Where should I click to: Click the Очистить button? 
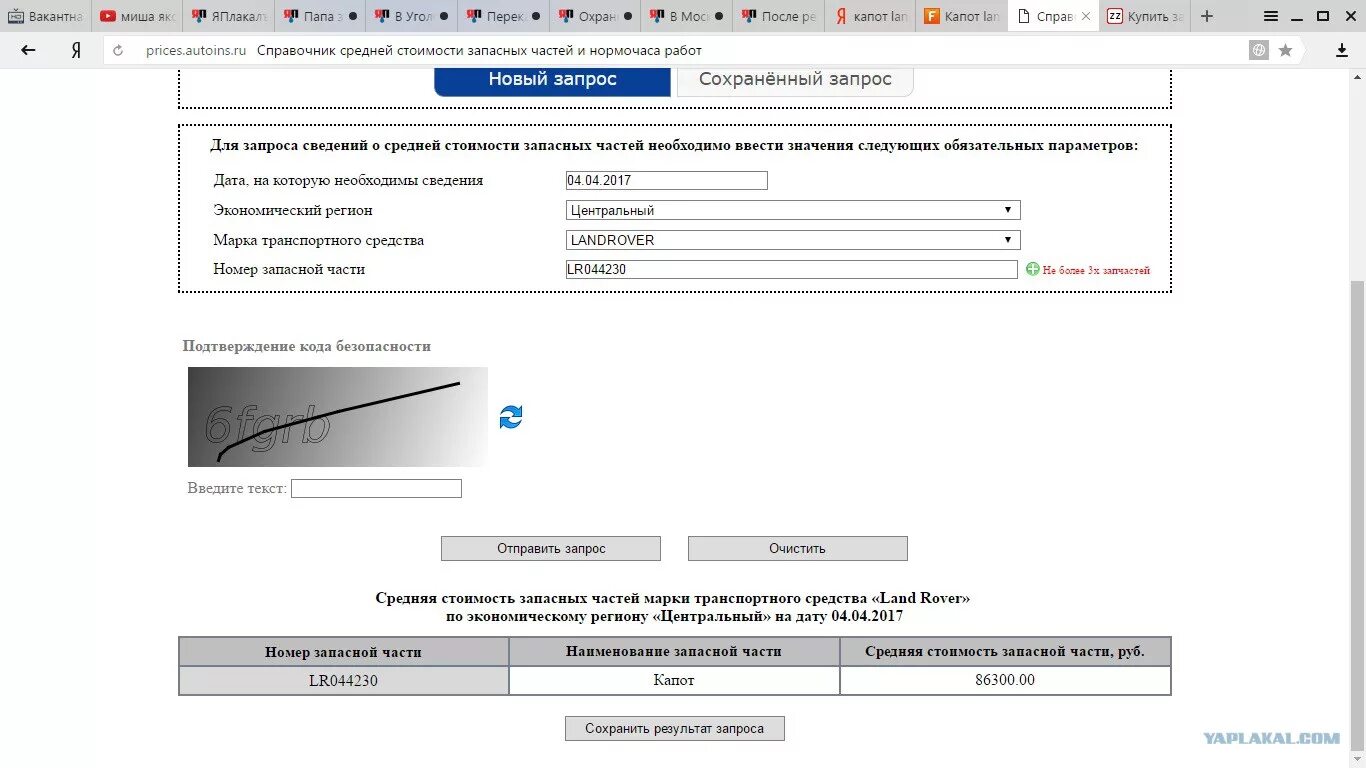tap(798, 548)
